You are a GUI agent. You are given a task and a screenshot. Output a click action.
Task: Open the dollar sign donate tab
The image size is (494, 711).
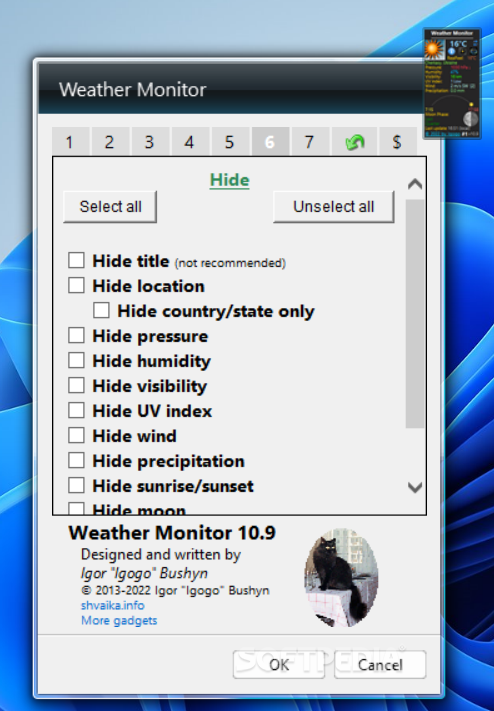pos(397,141)
